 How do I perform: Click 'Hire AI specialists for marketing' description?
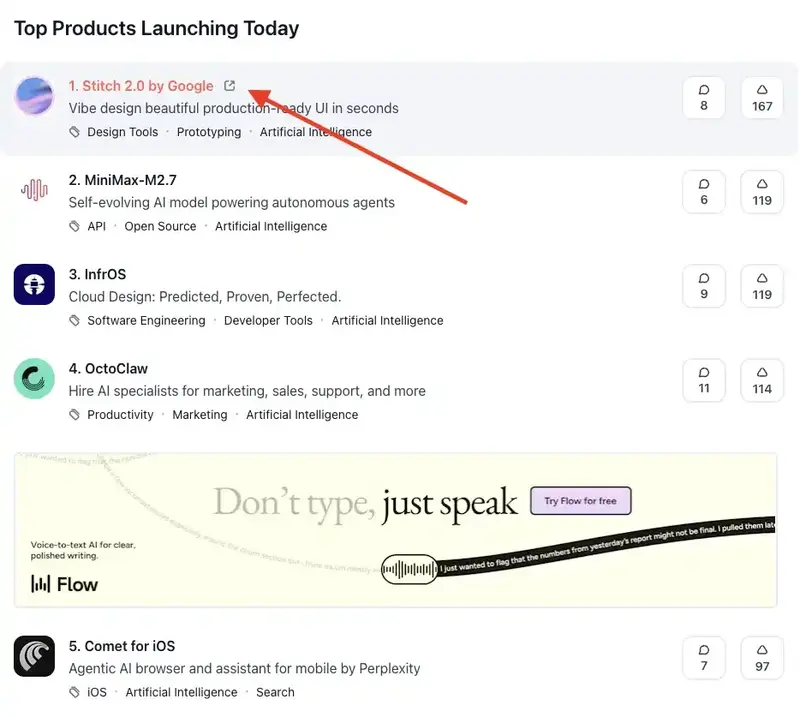(x=247, y=391)
